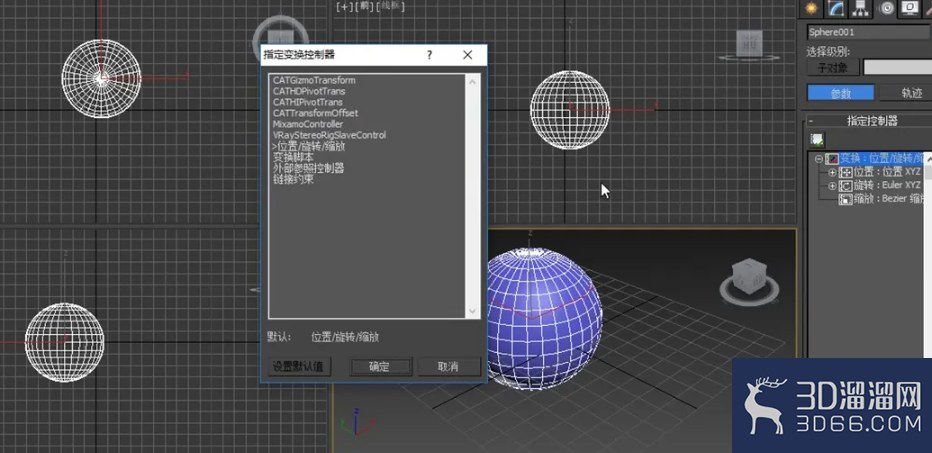The image size is (932, 453).
Task: Click the front viewport ViewCube
Action: [749, 44]
